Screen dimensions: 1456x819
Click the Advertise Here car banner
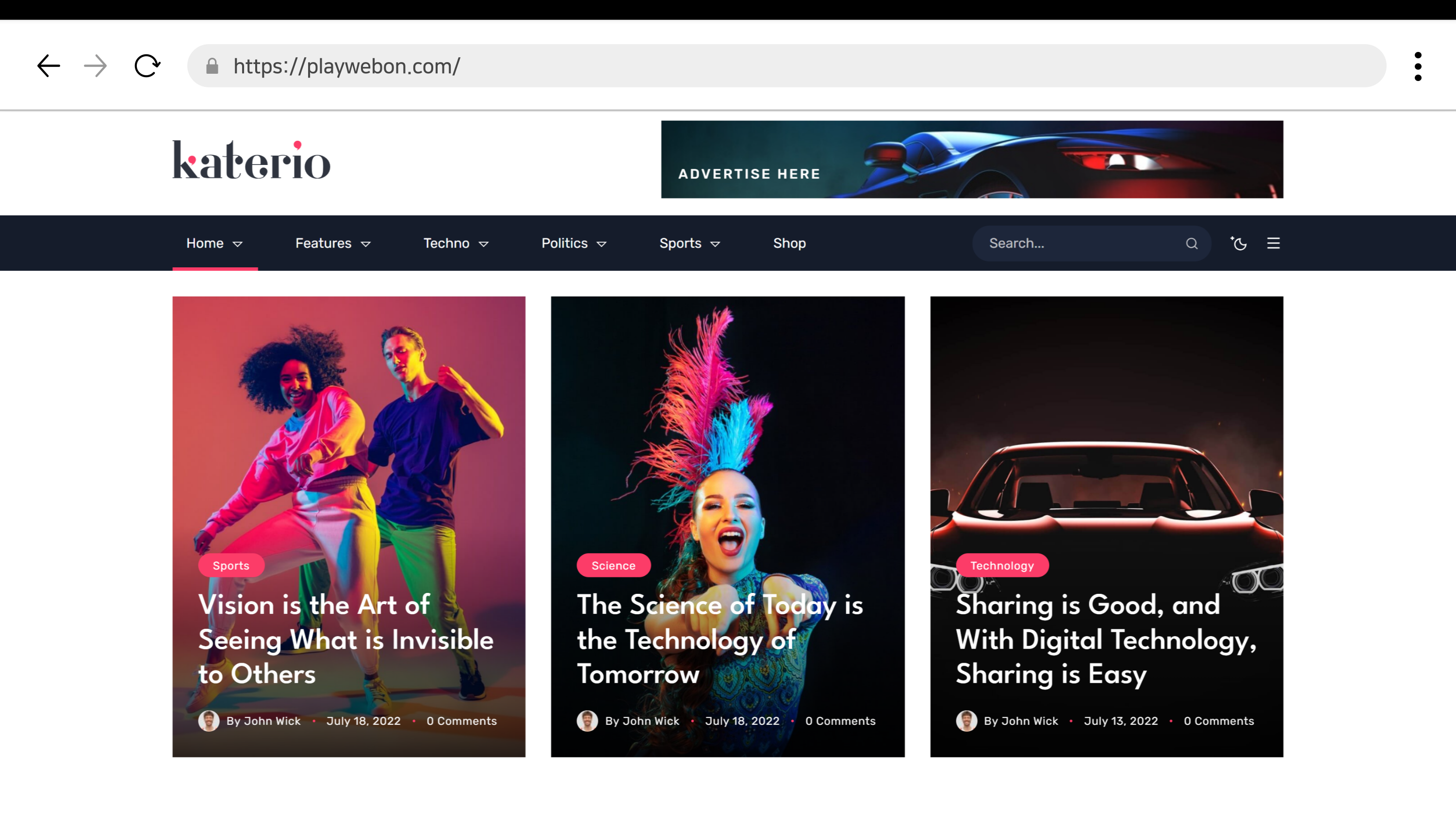972,160
